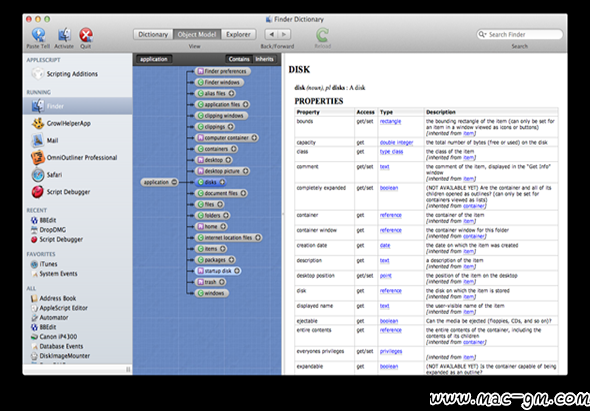Open System Events under Favorites
The width and height of the screenshot is (590, 411).
(54, 274)
